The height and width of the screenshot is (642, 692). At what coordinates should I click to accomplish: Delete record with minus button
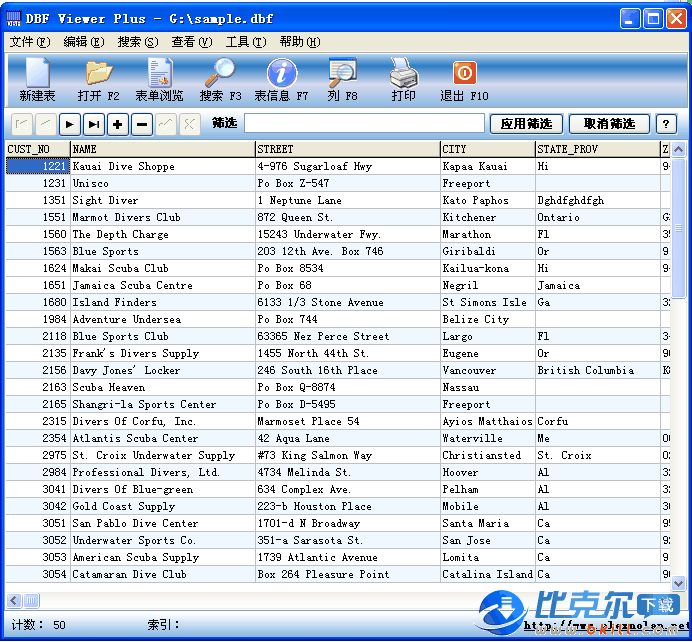coord(142,124)
